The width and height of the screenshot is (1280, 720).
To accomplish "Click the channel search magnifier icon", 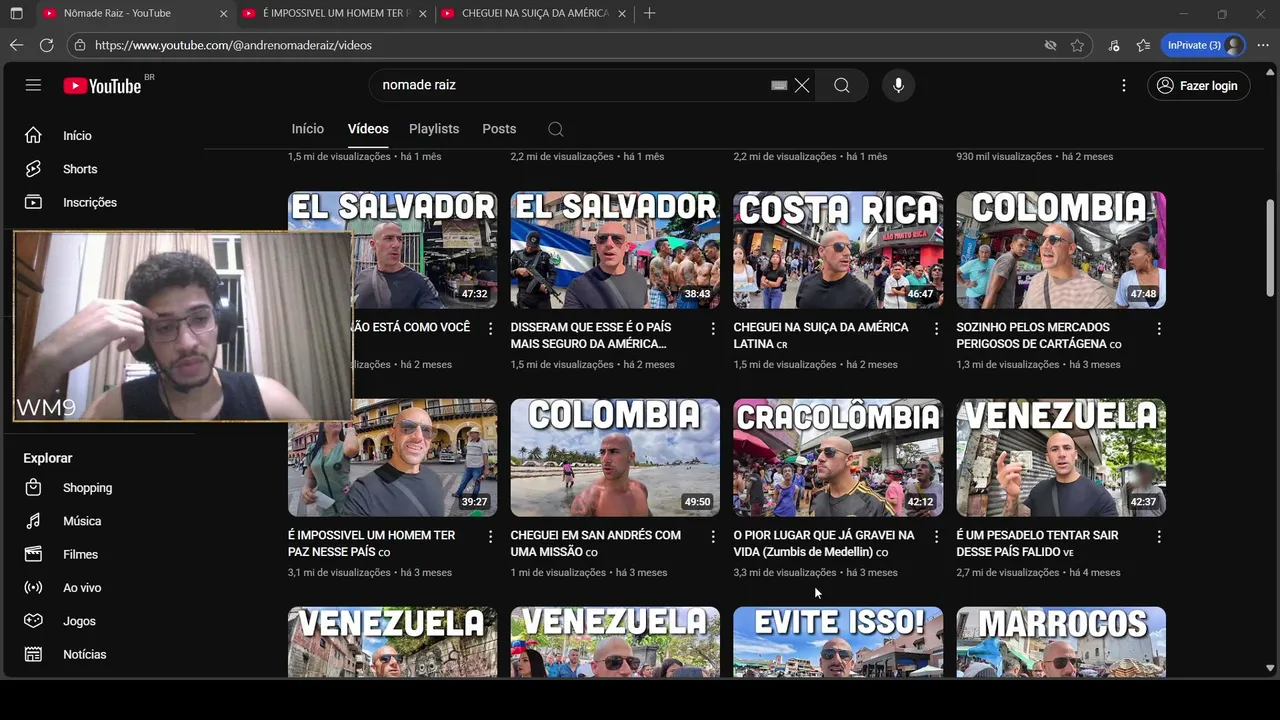I will (556, 129).
